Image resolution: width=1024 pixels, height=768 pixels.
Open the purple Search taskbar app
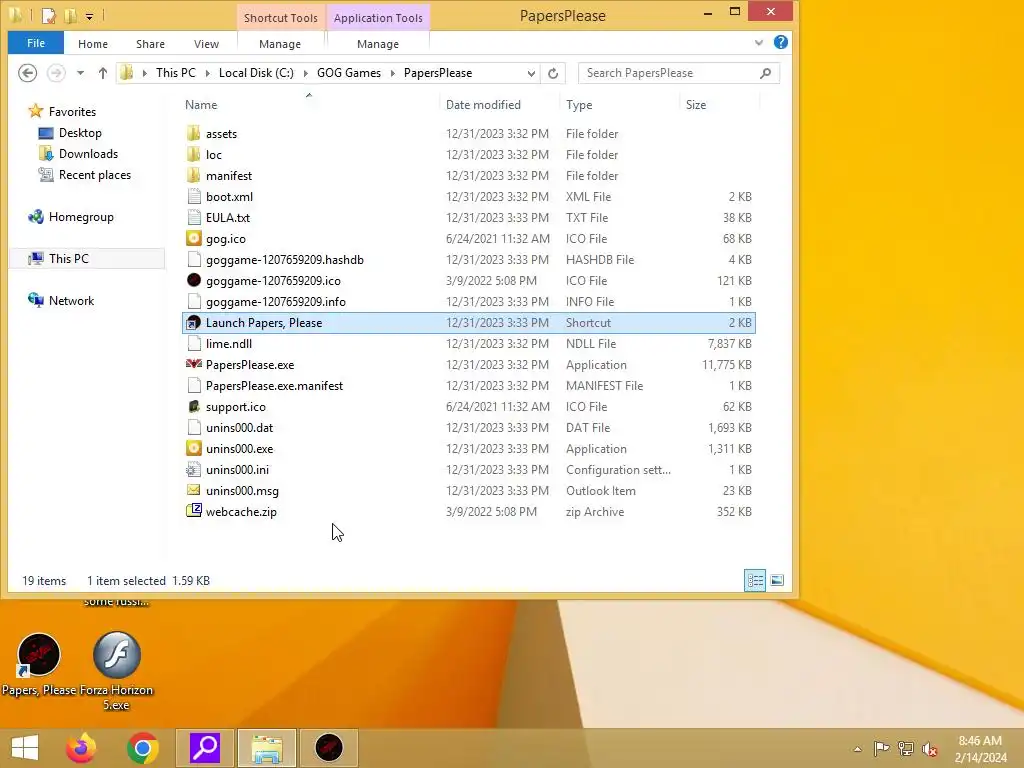coord(205,748)
